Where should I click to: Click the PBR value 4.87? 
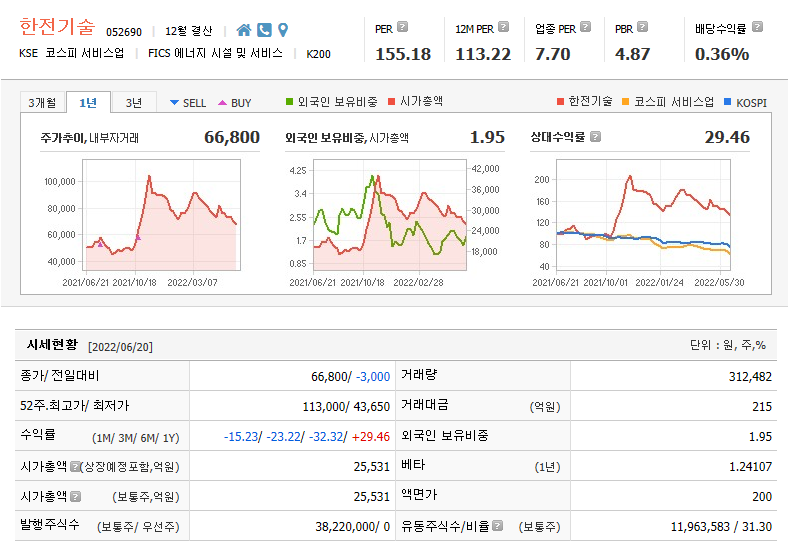point(632,54)
